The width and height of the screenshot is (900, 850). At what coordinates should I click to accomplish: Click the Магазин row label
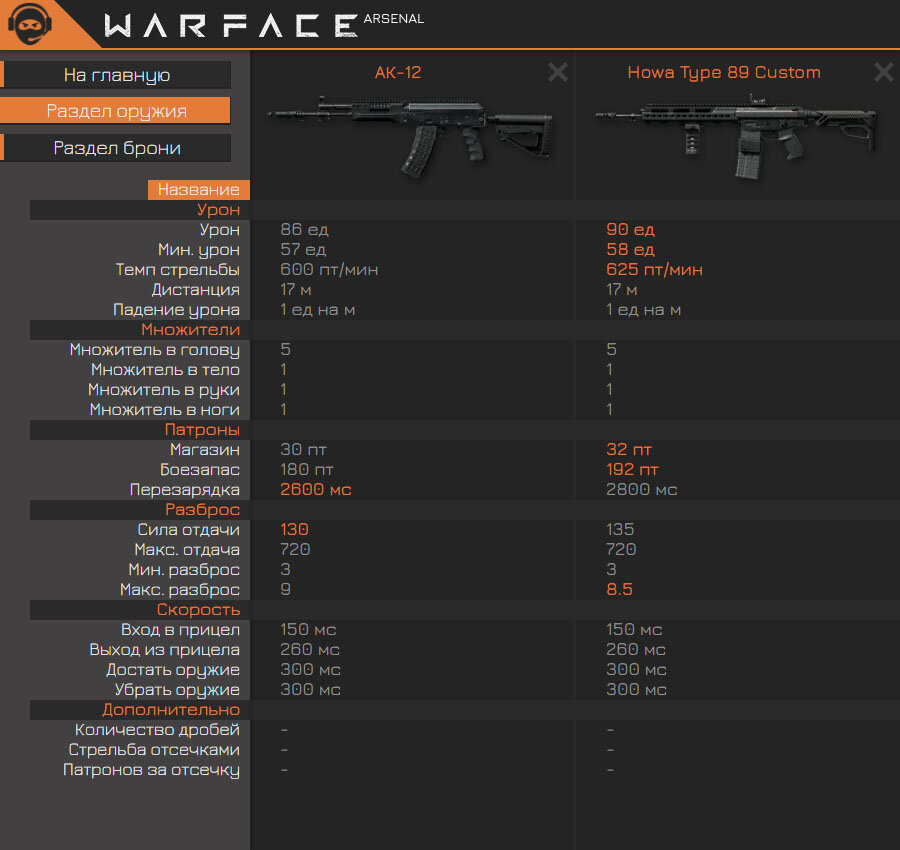205,449
